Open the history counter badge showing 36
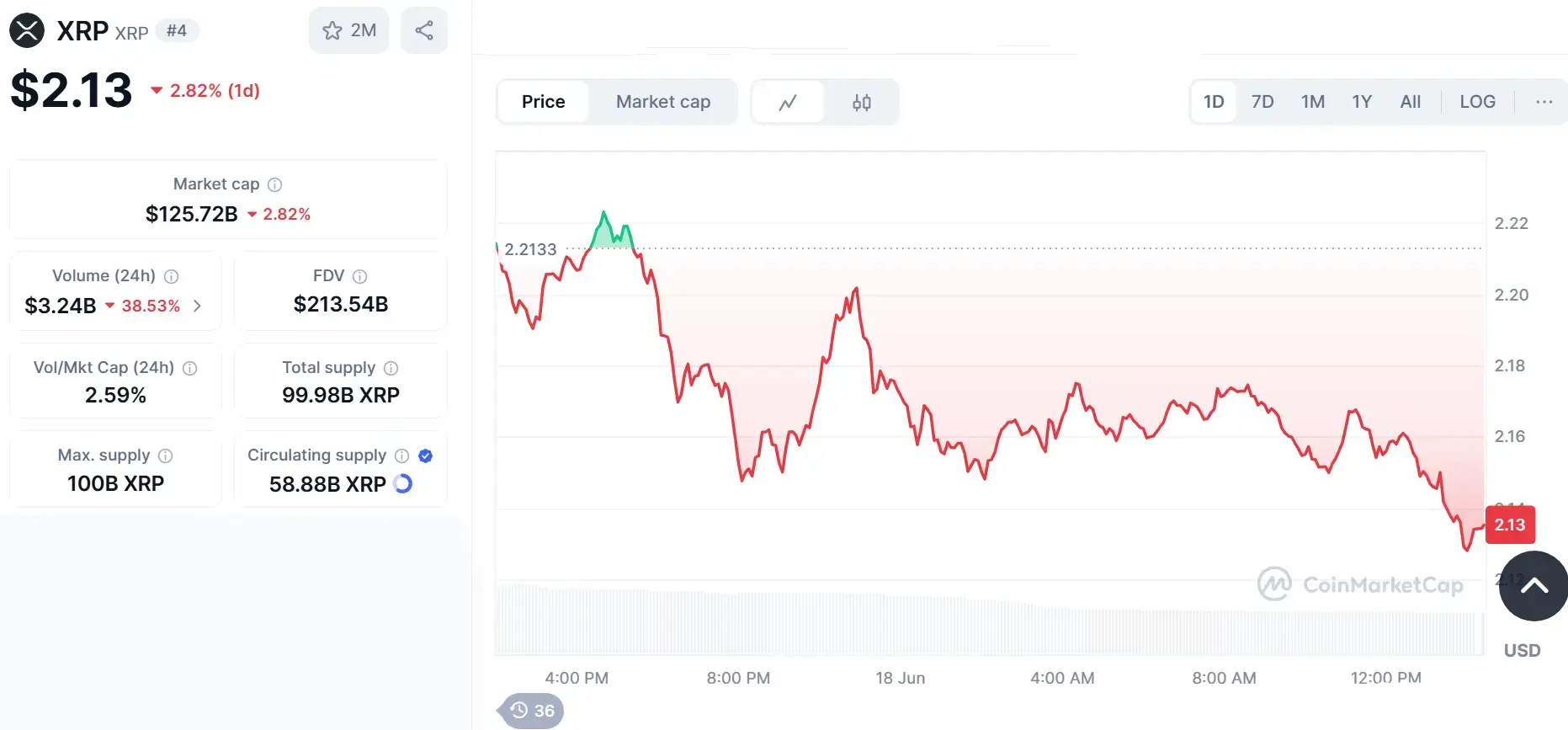This screenshot has height=730, width=1568. (x=532, y=711)
